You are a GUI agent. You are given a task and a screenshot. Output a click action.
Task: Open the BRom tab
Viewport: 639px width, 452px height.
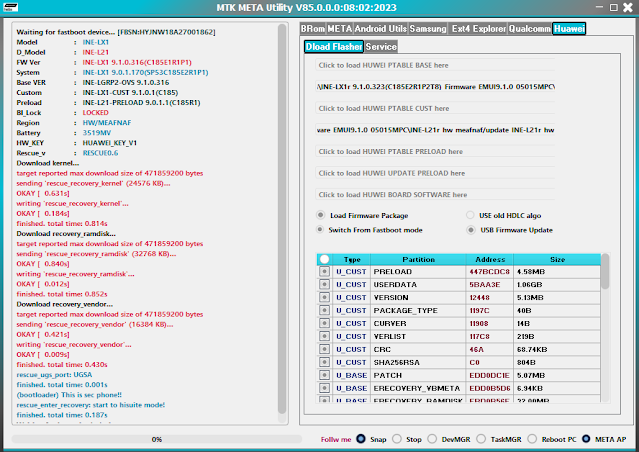[313, 29]
